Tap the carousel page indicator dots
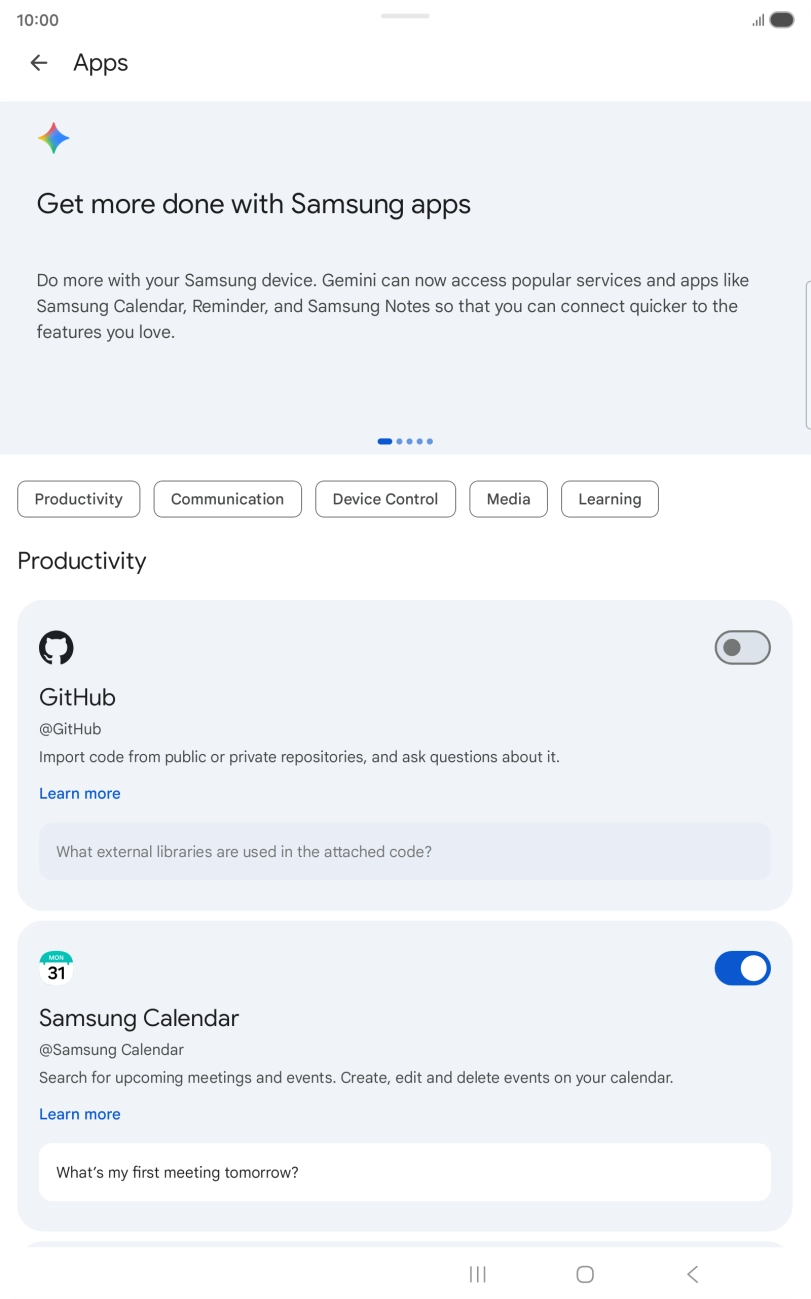The height and width of the screenshot is (1299, 811). click(405, 441)
